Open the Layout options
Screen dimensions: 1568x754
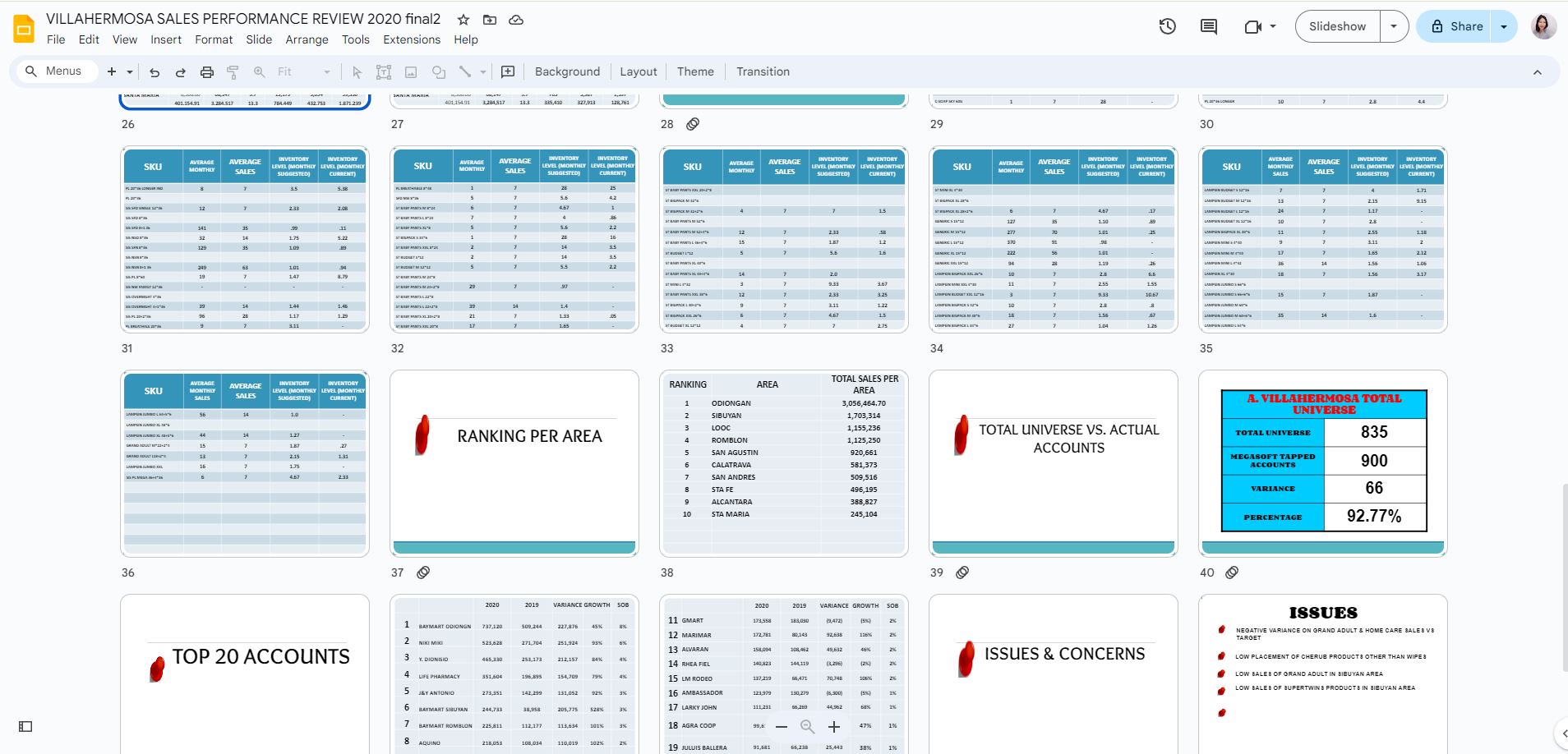point(639,71)
